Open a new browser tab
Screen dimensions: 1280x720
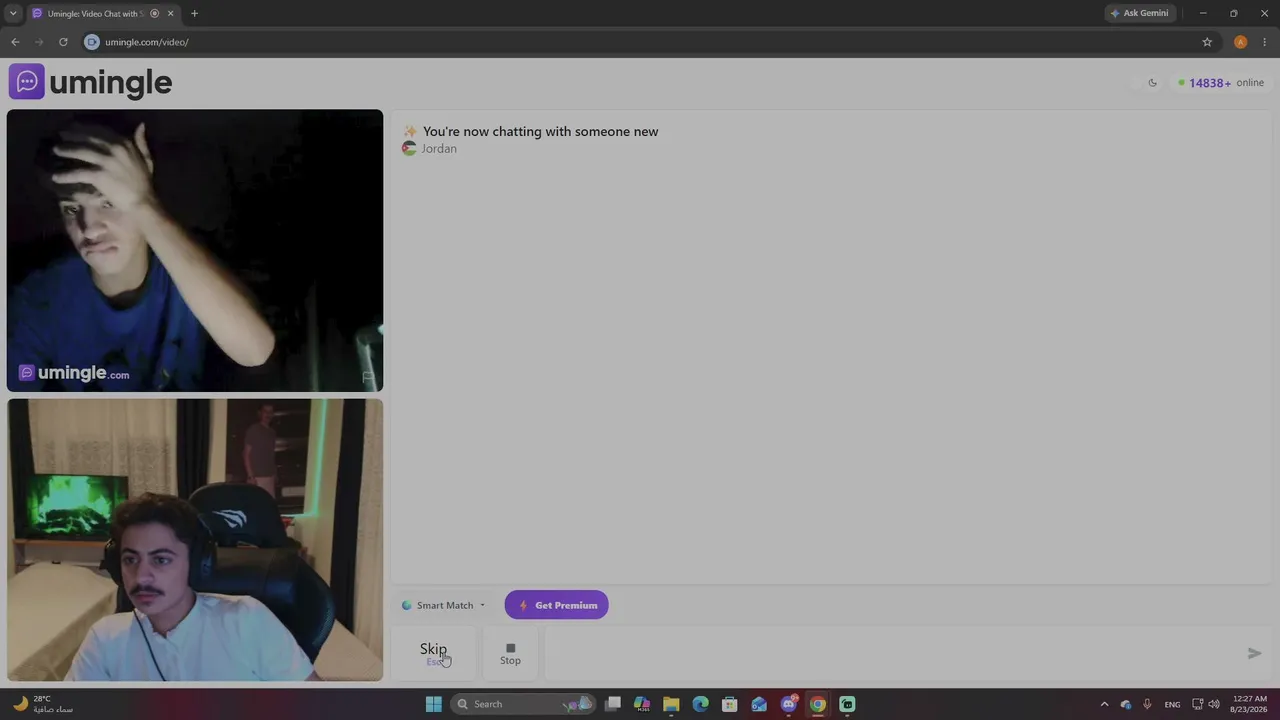click(194, 13)
